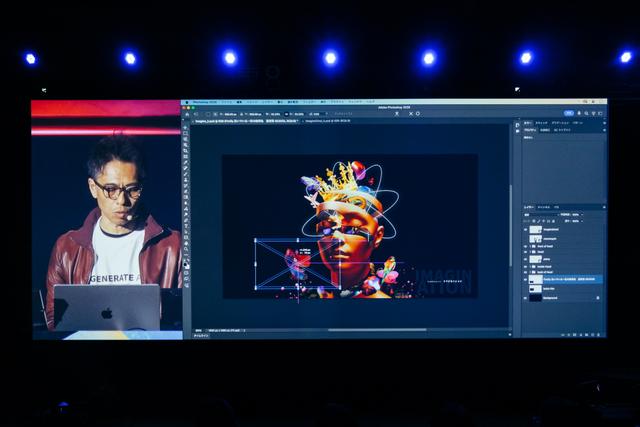This screenshot has width=640, height=427.
Task: Open the Photoshop 2025 app menu
Action: pyautogui.click(x=205, y=102)
